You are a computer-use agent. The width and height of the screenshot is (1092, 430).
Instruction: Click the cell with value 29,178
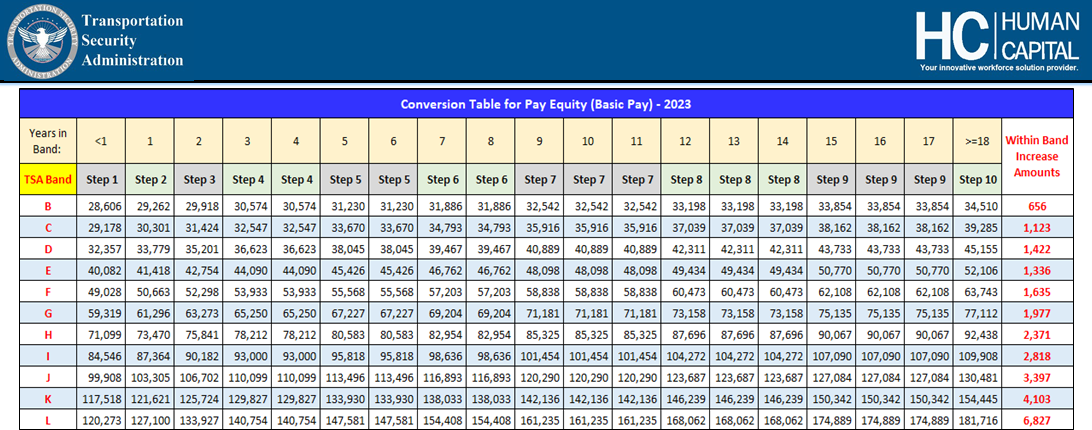[x=101, y=227]
